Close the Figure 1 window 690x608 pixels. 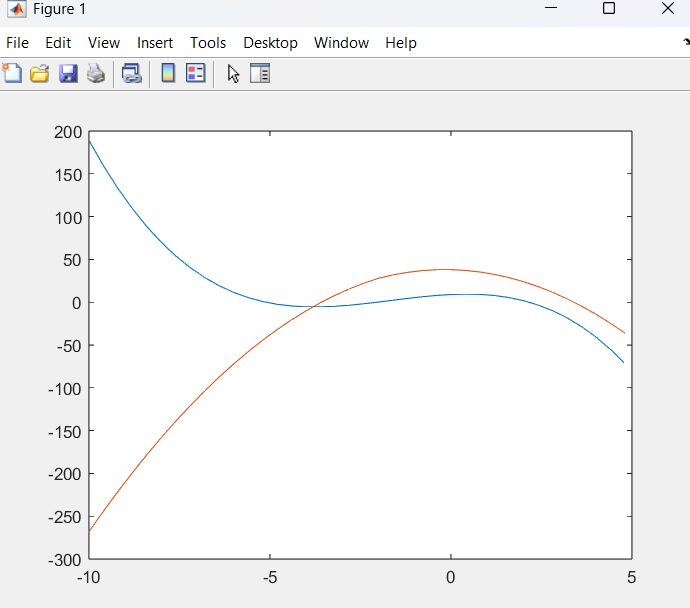pyautogui.click(x=668, y=8)
